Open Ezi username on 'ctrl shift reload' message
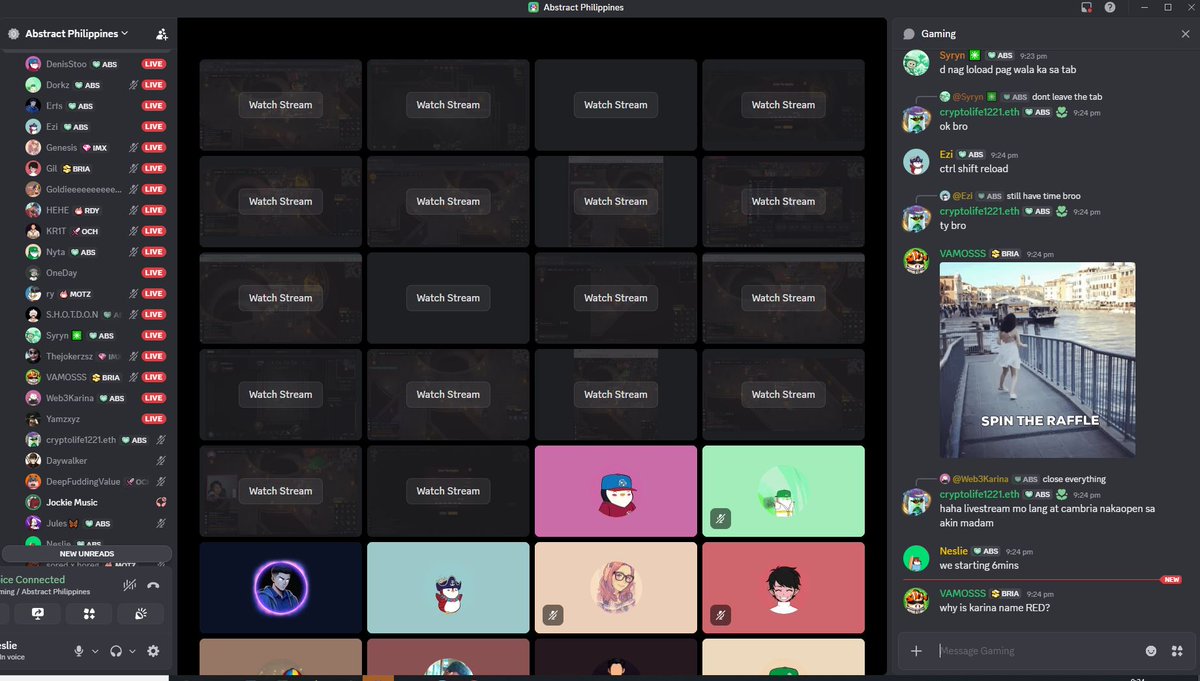 (946, 155)
